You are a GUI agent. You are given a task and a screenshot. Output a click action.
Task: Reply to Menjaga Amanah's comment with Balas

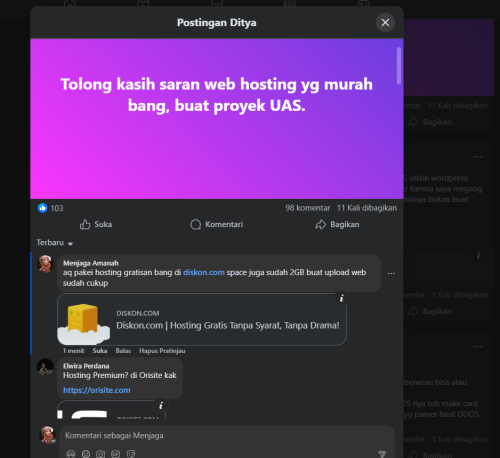(x=123, y=351)
